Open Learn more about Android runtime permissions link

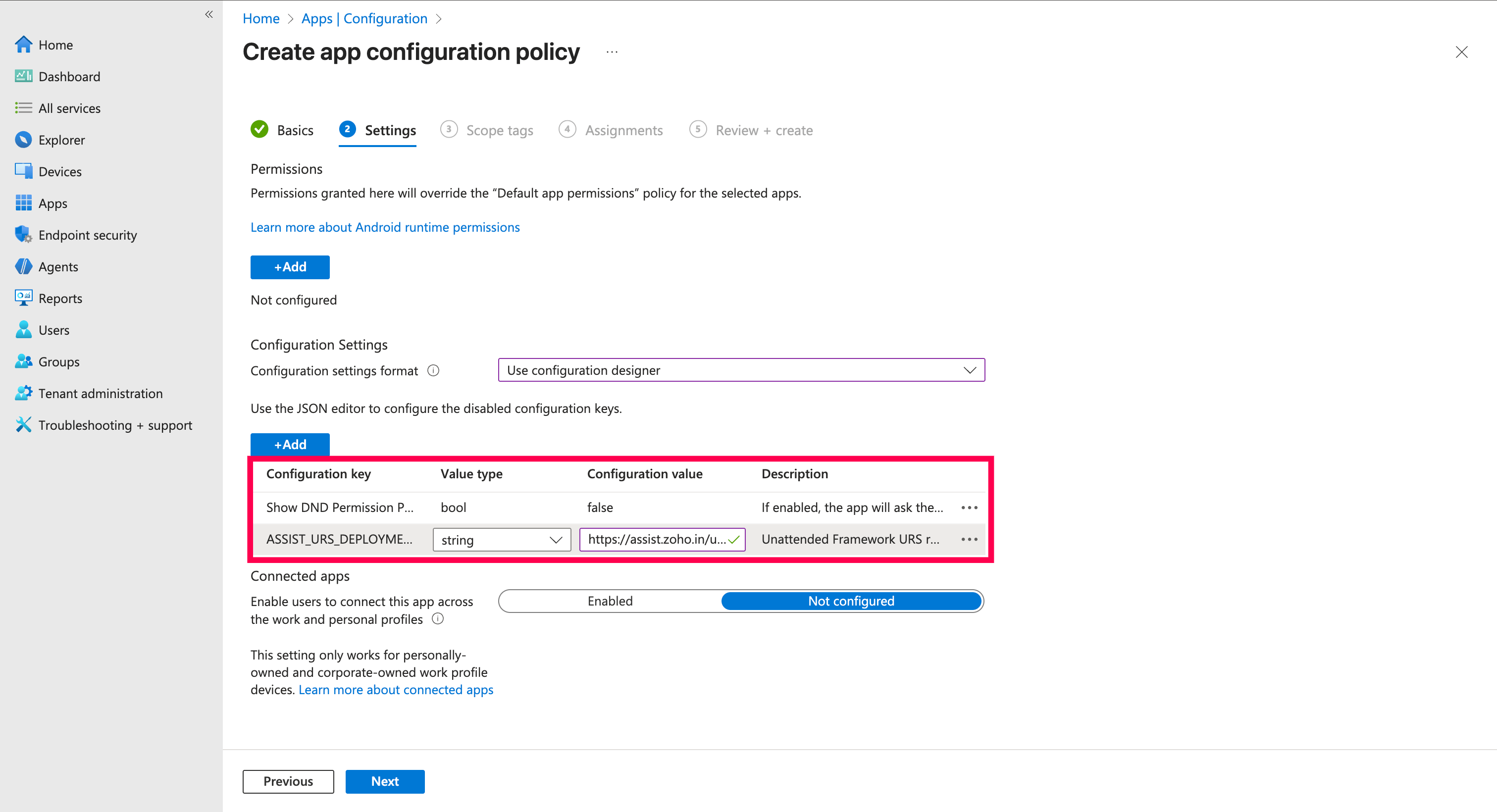tap(385, 227)
